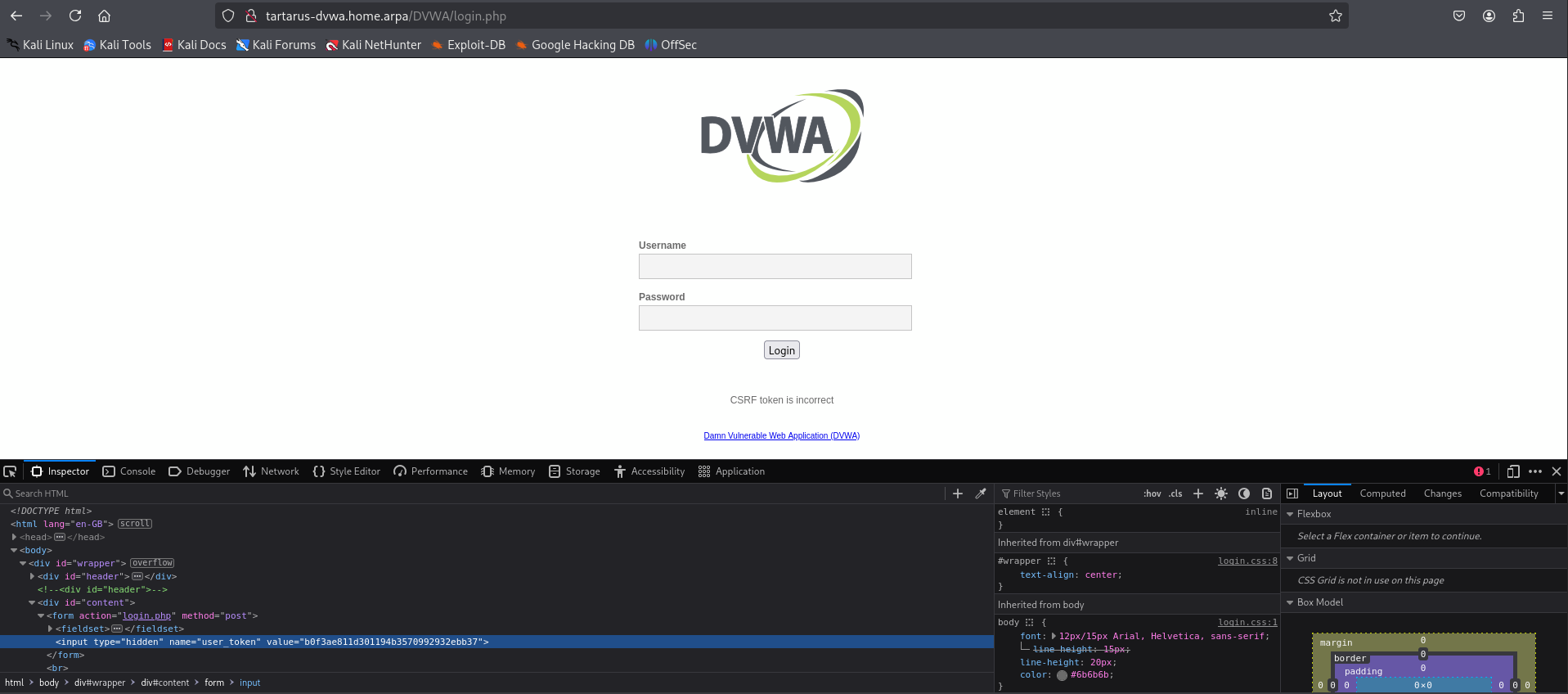
Task: Click the Login button
Action: 782,350
